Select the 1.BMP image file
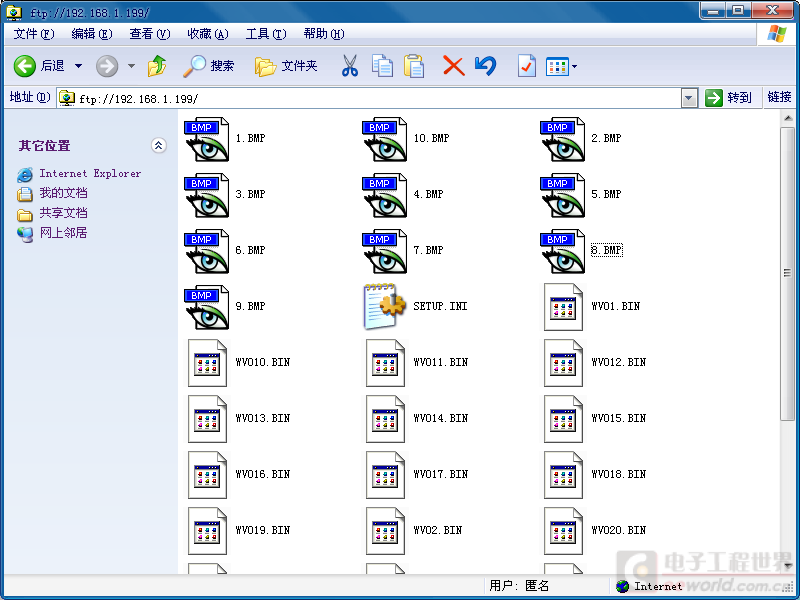This screenshot has height=600, width=800. (x=206, y=139)
